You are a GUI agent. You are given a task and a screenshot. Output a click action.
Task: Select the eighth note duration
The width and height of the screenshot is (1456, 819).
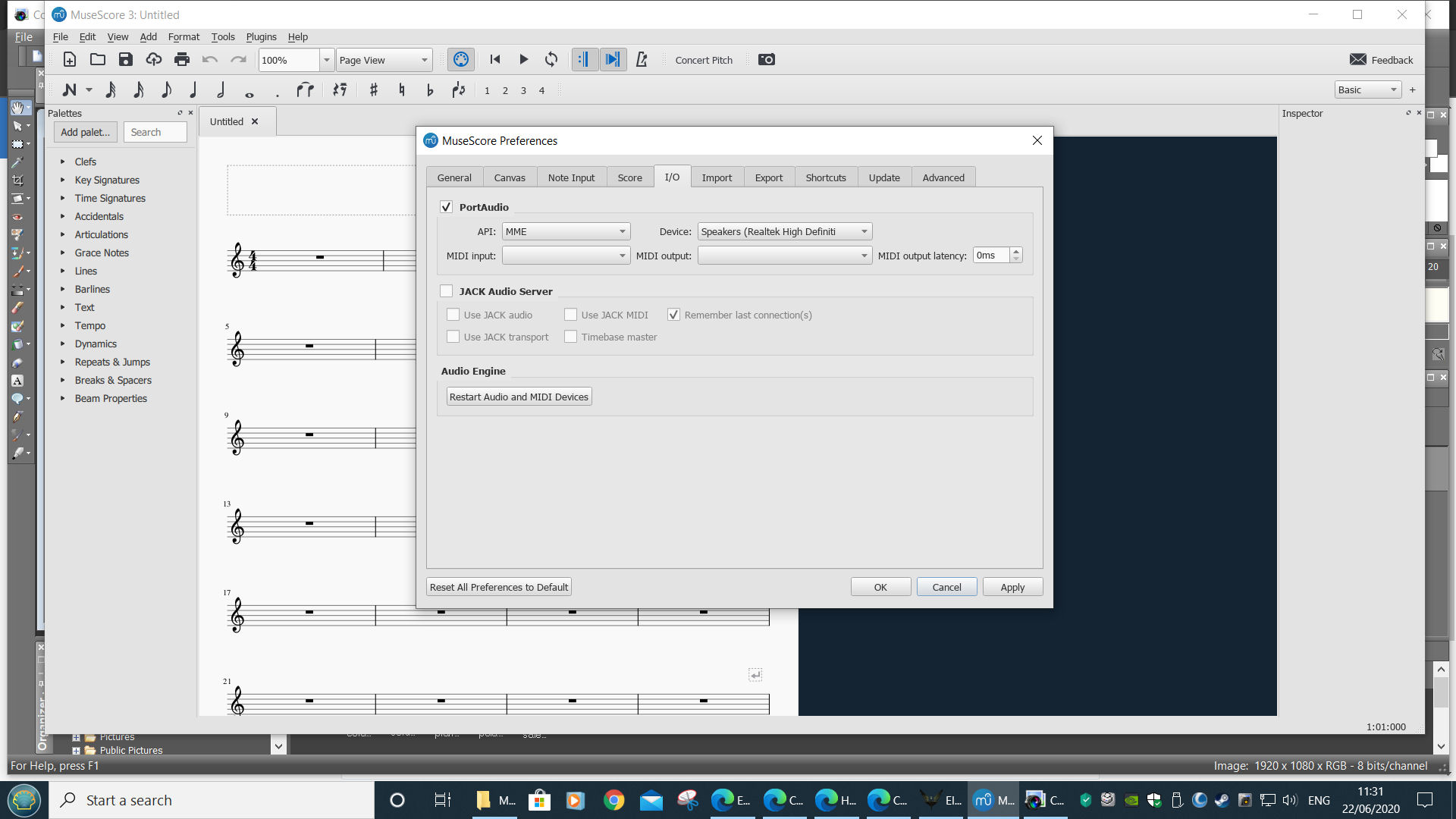pyautogui.click(x=166, y=90)
